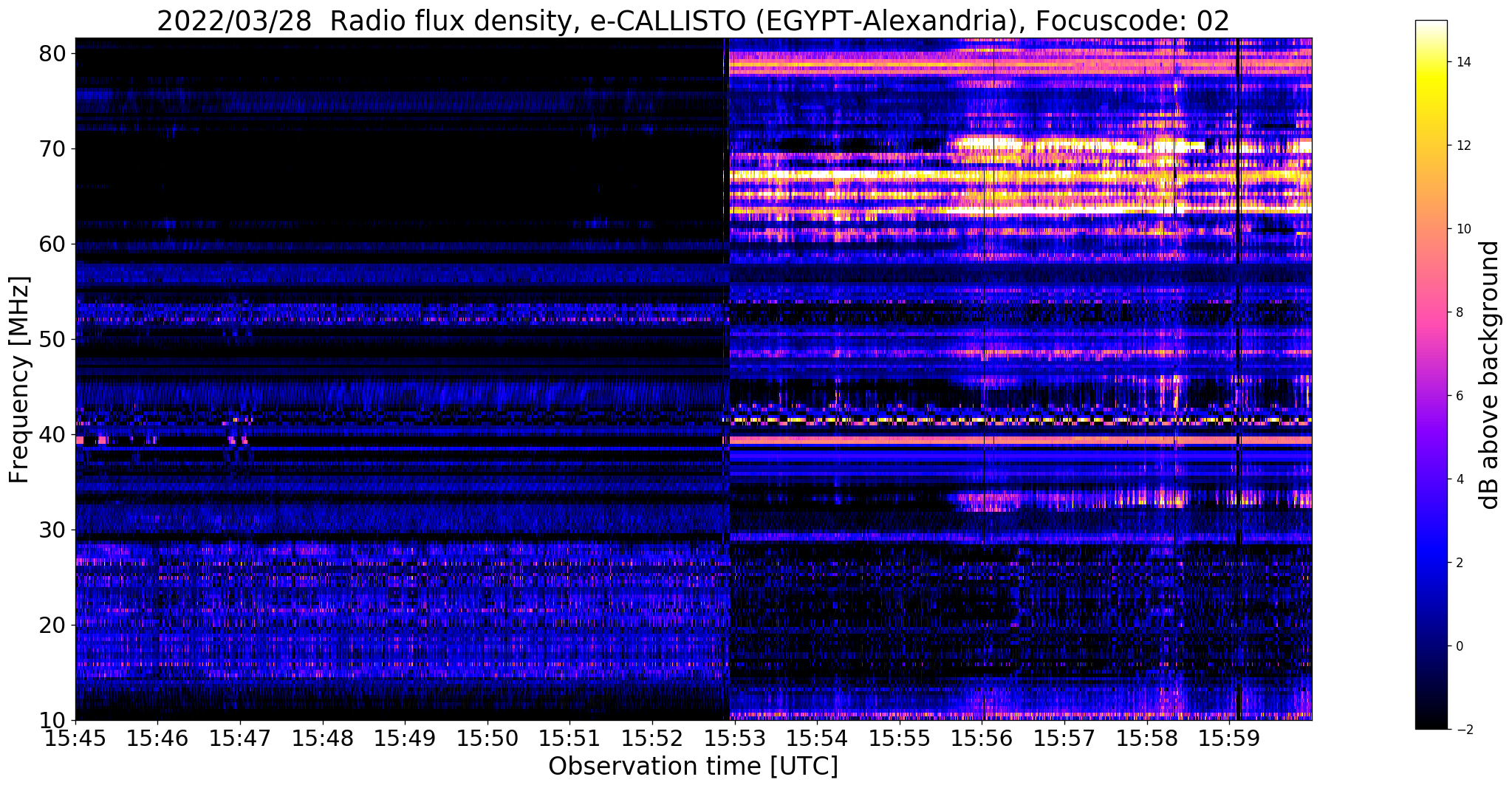Click the 15:46 time tick label
This screenshot has width=1512, height=788.
click(157, 738)
